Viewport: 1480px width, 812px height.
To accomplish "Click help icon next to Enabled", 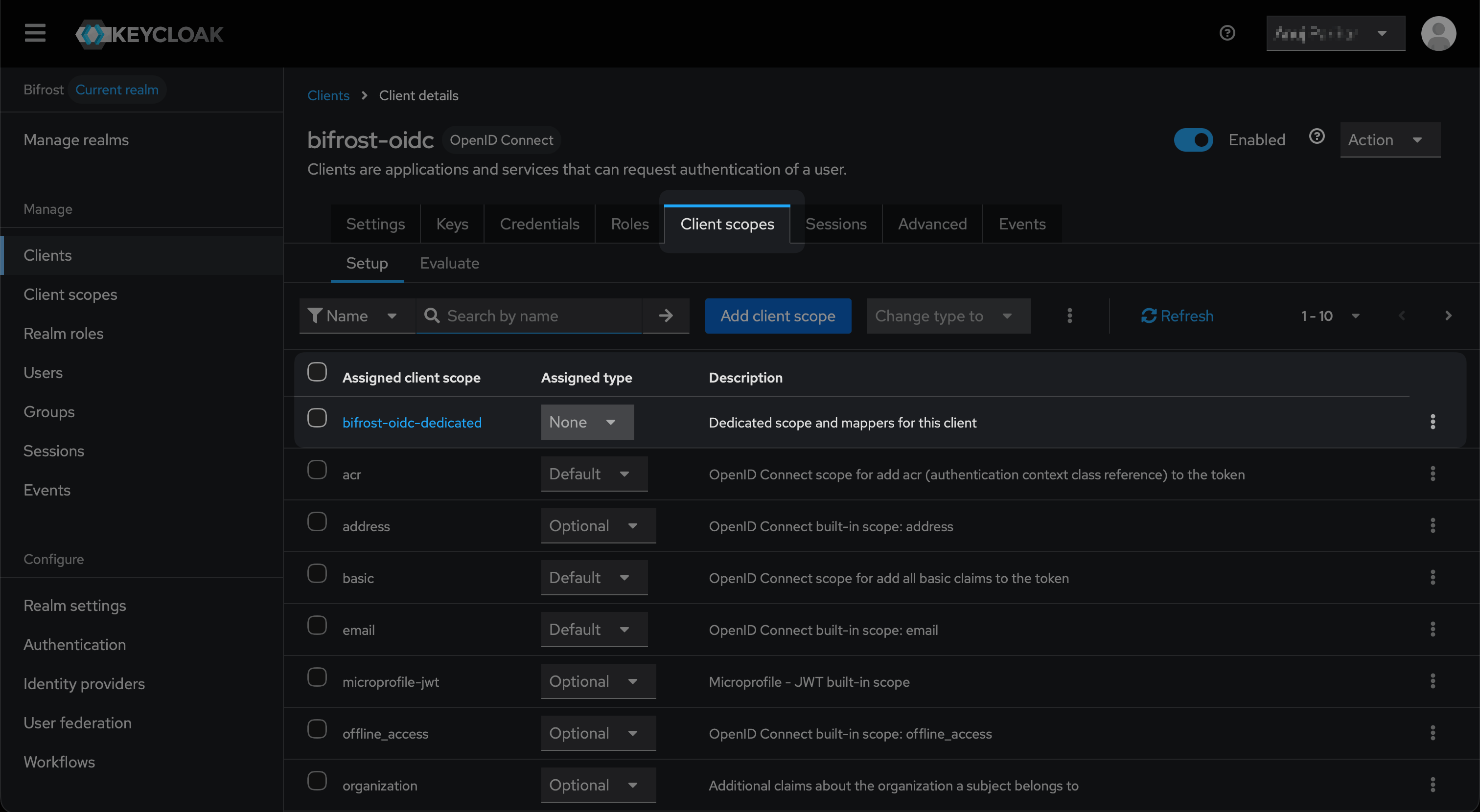I will point(1316,136).
